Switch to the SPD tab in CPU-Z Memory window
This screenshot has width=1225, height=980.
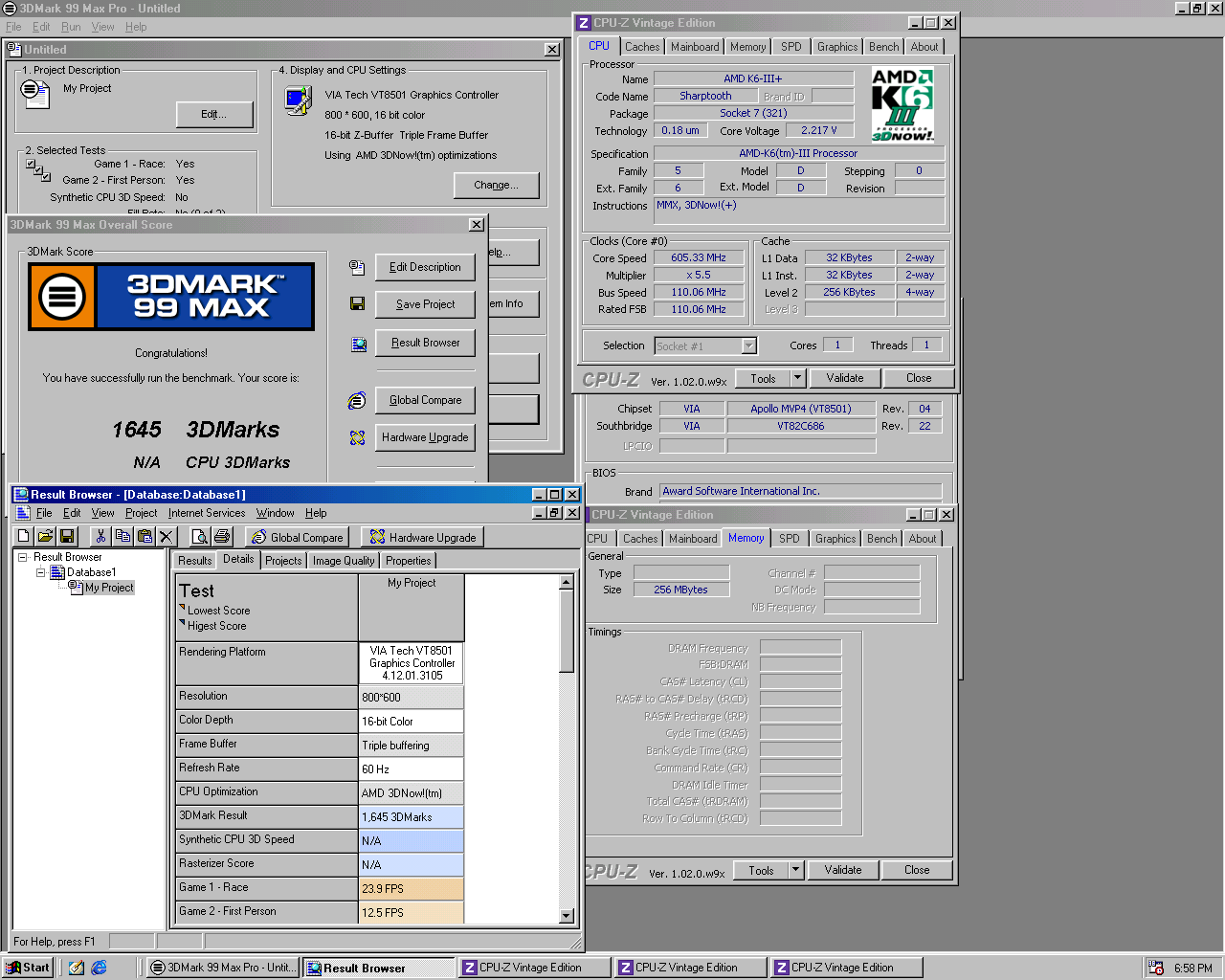tap(790, 539)
